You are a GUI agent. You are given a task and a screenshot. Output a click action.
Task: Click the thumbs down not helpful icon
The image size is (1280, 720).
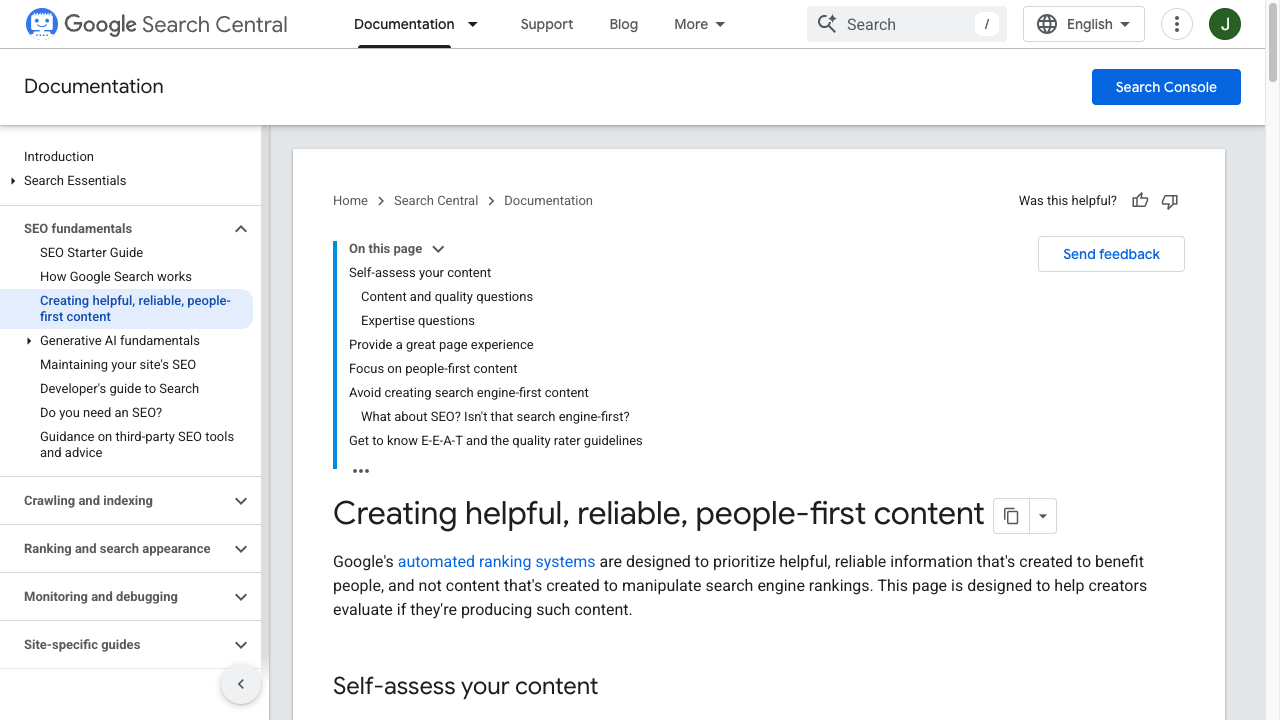coord(1170,201)
